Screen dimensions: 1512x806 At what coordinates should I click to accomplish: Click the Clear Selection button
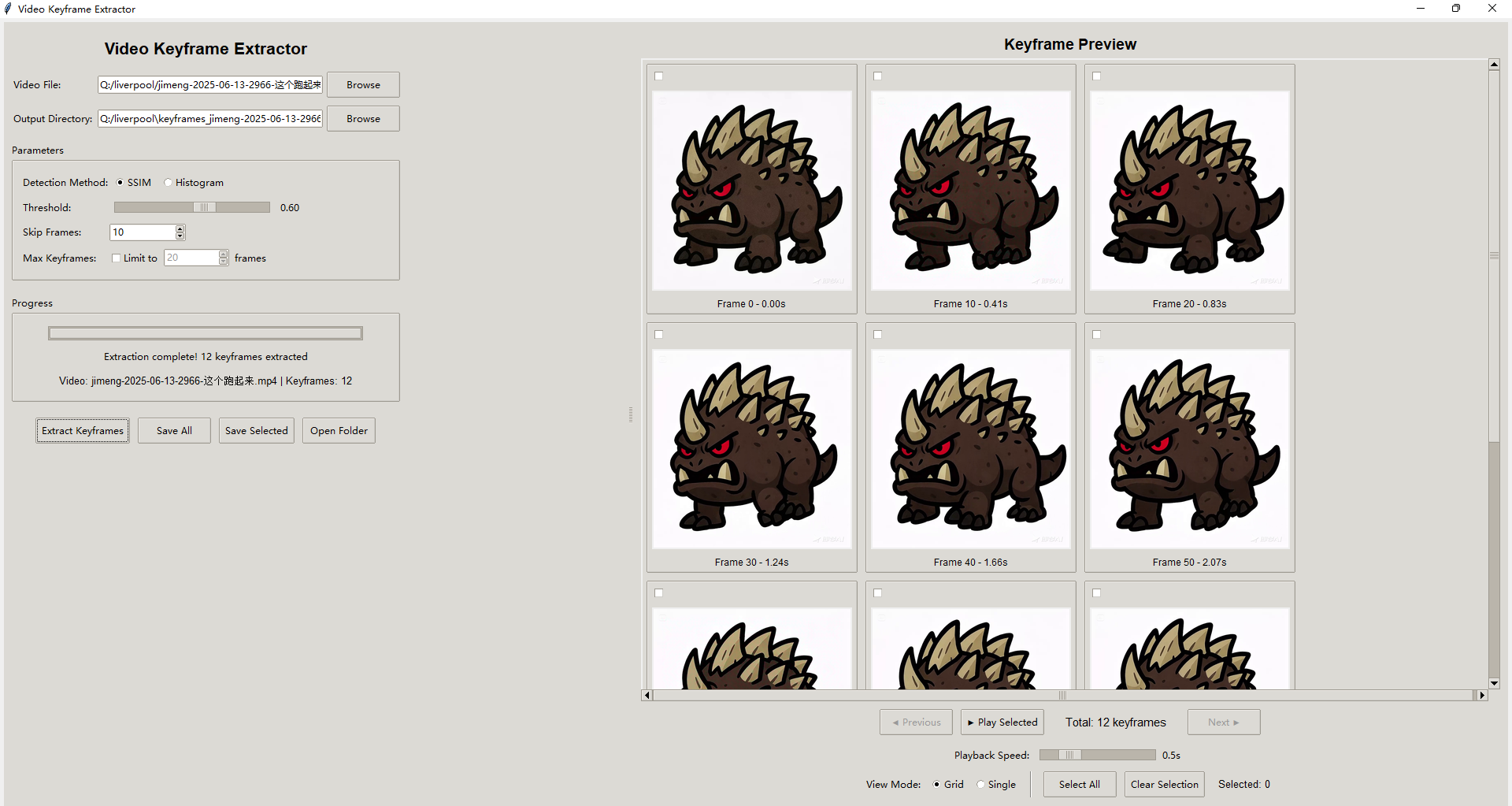[1165, 785]
